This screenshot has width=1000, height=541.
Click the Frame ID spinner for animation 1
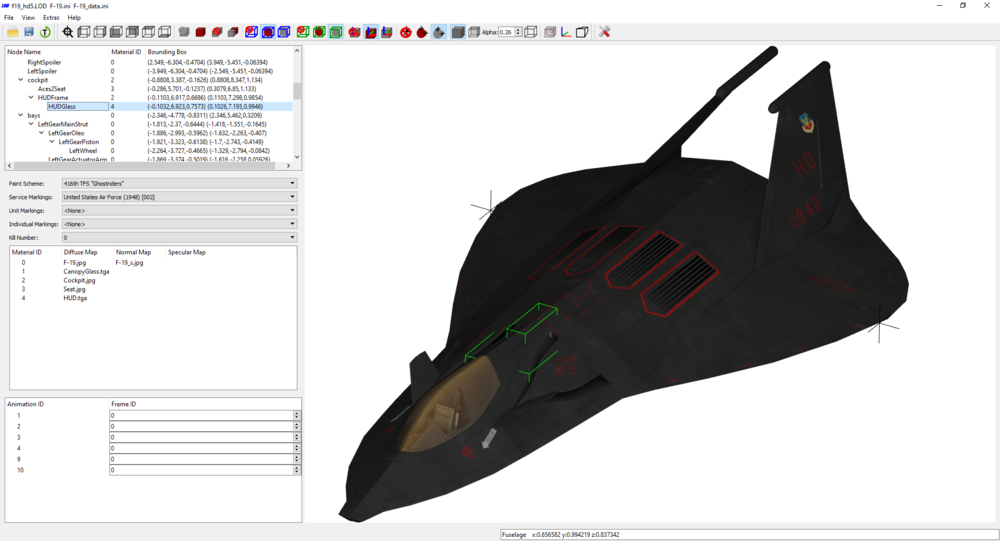(297, 415)
